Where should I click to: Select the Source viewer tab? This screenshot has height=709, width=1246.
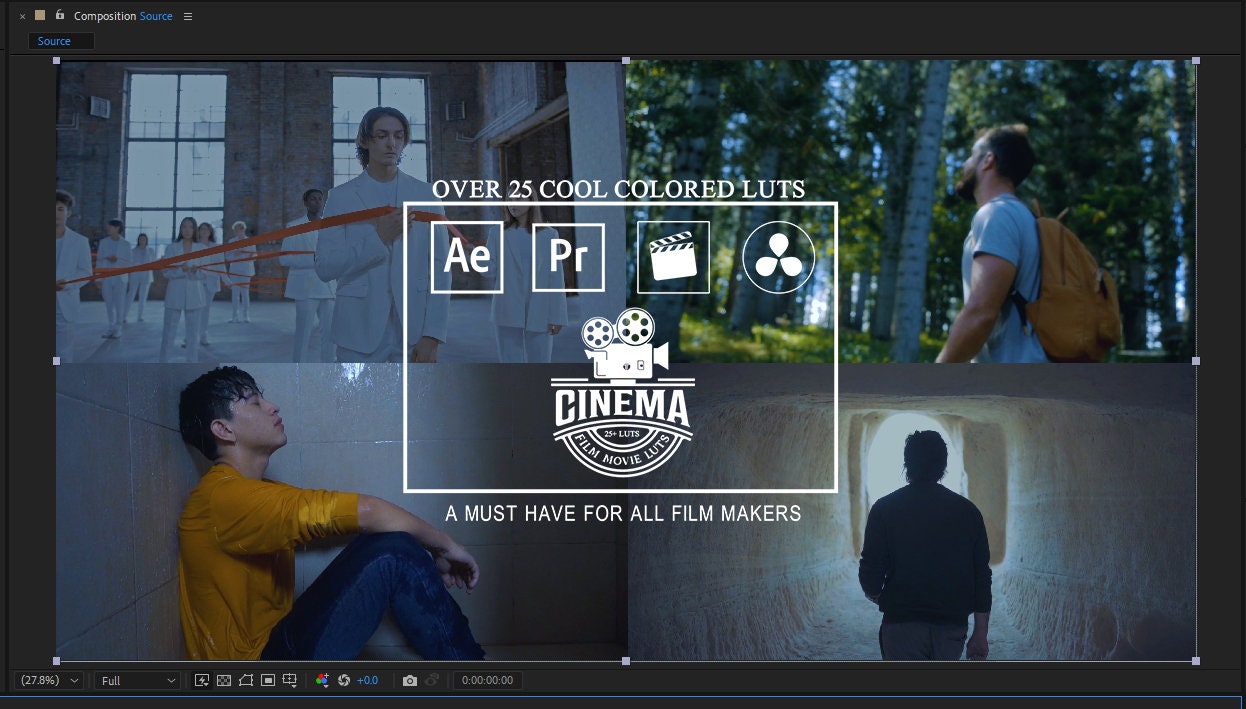[54, 41]
